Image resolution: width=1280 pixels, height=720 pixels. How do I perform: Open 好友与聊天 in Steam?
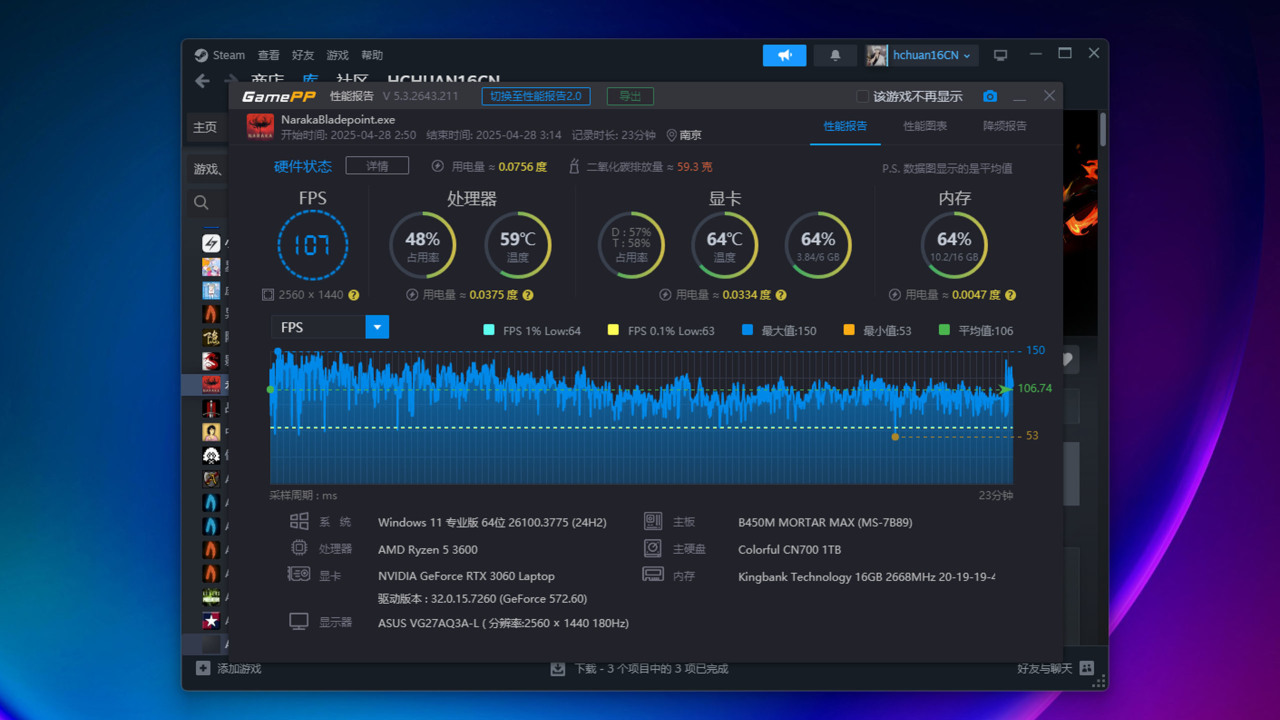(x=1045, y=668)
